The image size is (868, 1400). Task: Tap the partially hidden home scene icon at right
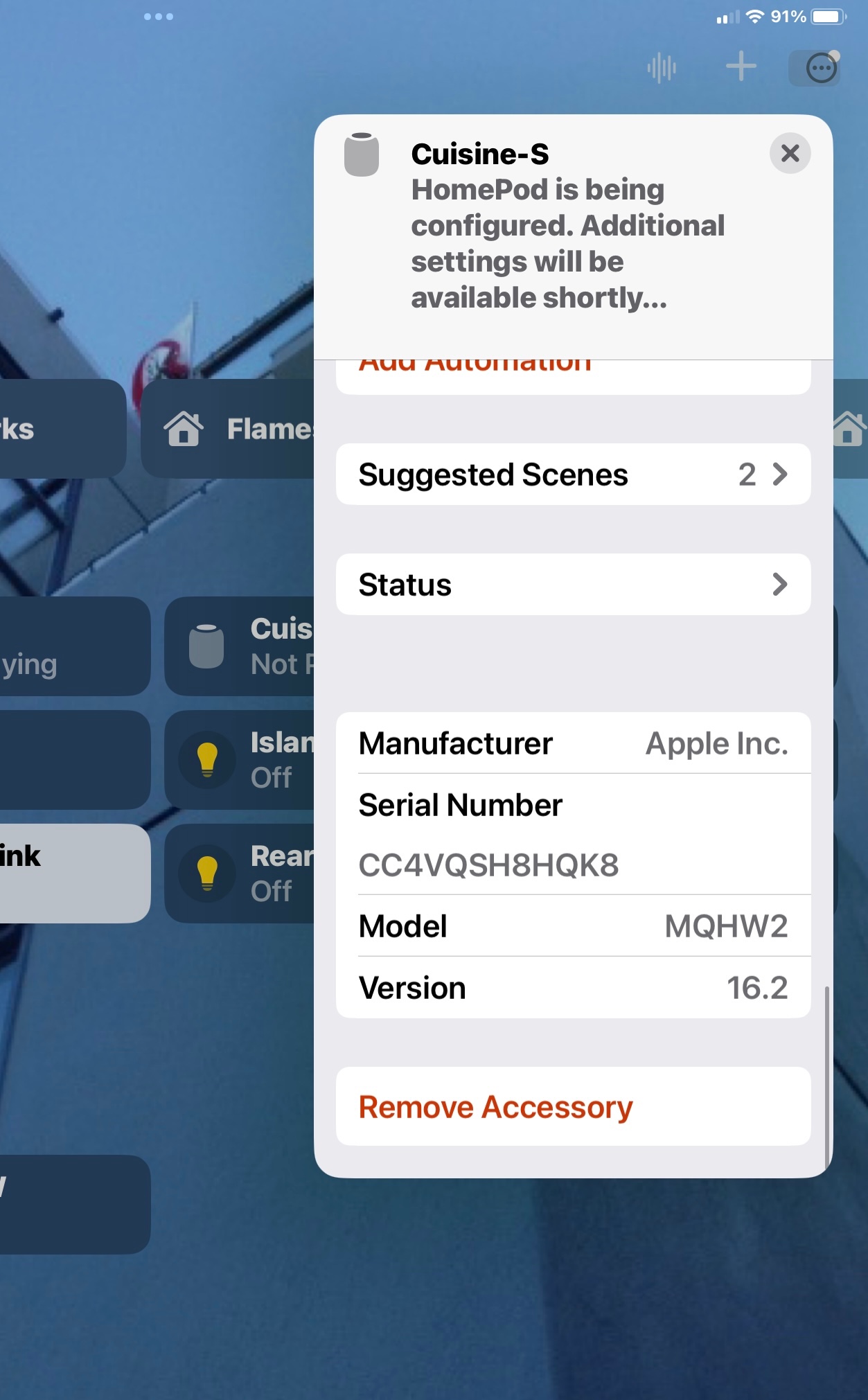(849, 428)
